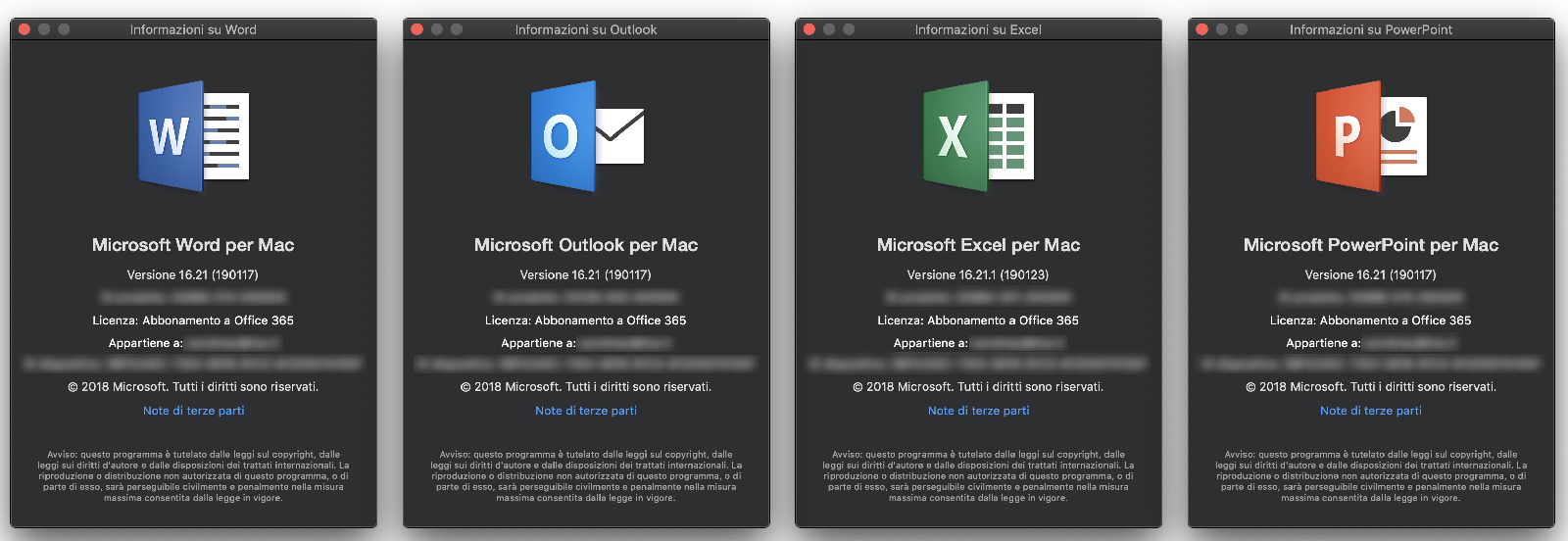The image size is (1568, 541).
Task: Click Appartiene a: label in Word window
Action: point(146,343)
